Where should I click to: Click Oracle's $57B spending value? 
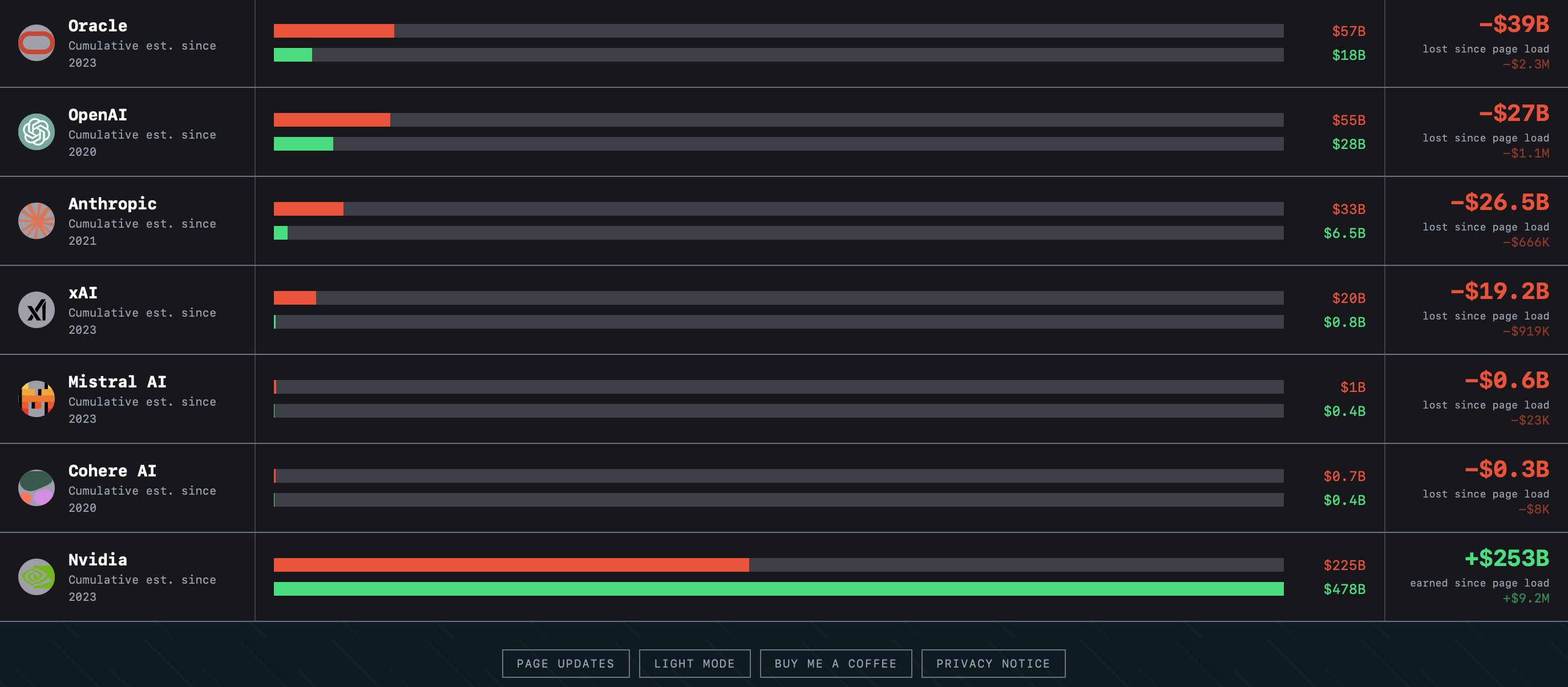(1349, 31)
